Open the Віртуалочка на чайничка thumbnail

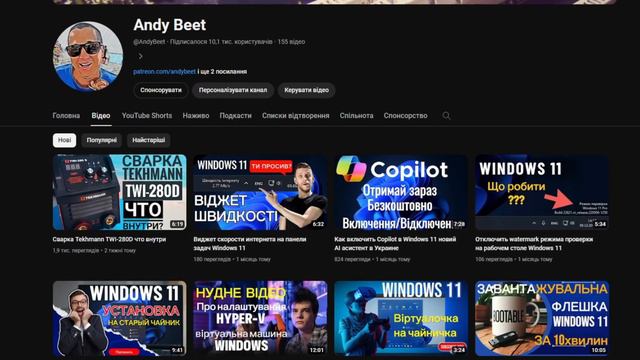tap(401, 318)
